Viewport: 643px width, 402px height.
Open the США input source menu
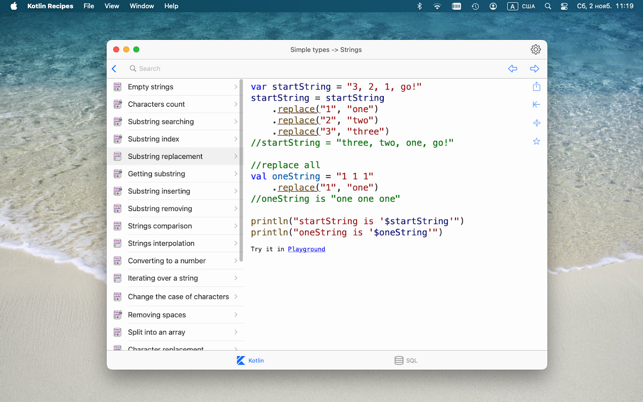521,6
